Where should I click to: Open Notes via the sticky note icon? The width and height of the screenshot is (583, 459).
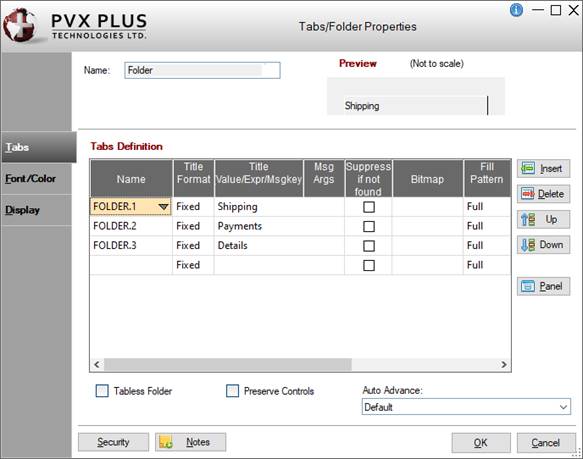pyautogui.click(x=166, y=442)
